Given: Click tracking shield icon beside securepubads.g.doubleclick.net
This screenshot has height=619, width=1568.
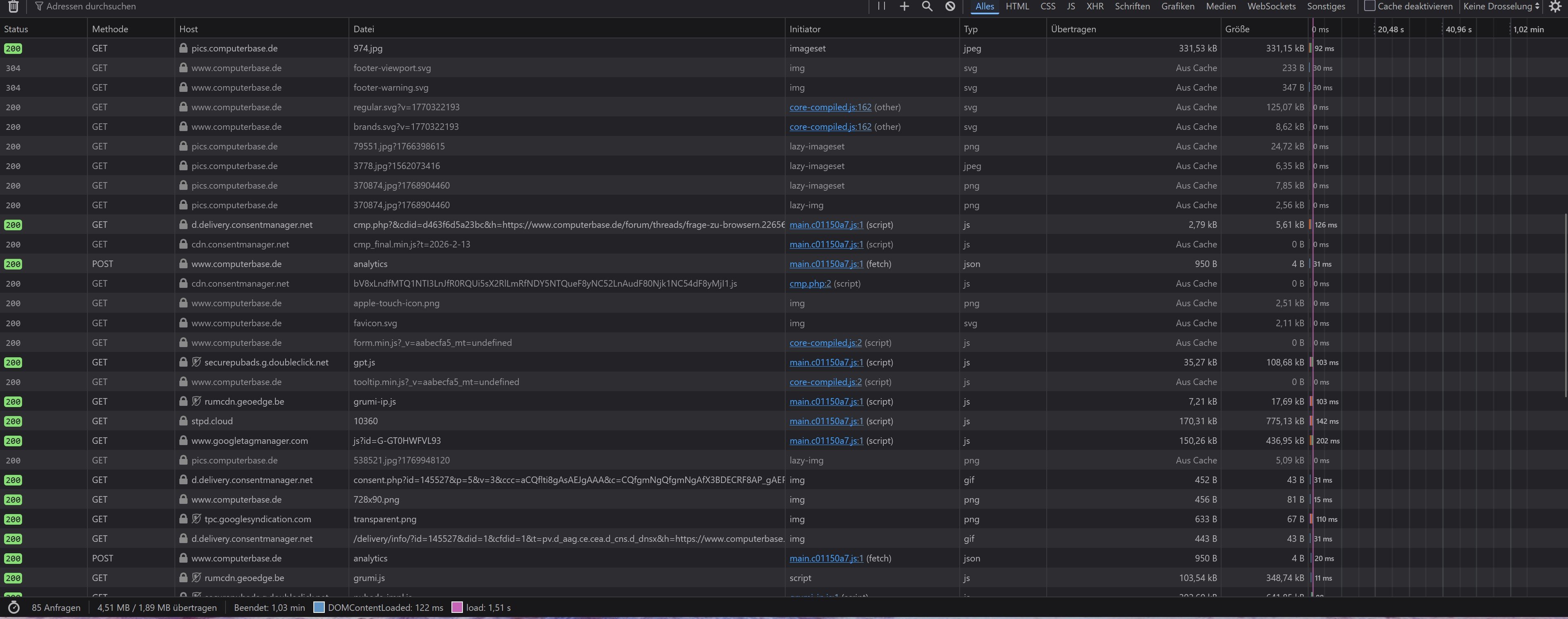Looking at the screenshot, I should click(x=197, y=363).
